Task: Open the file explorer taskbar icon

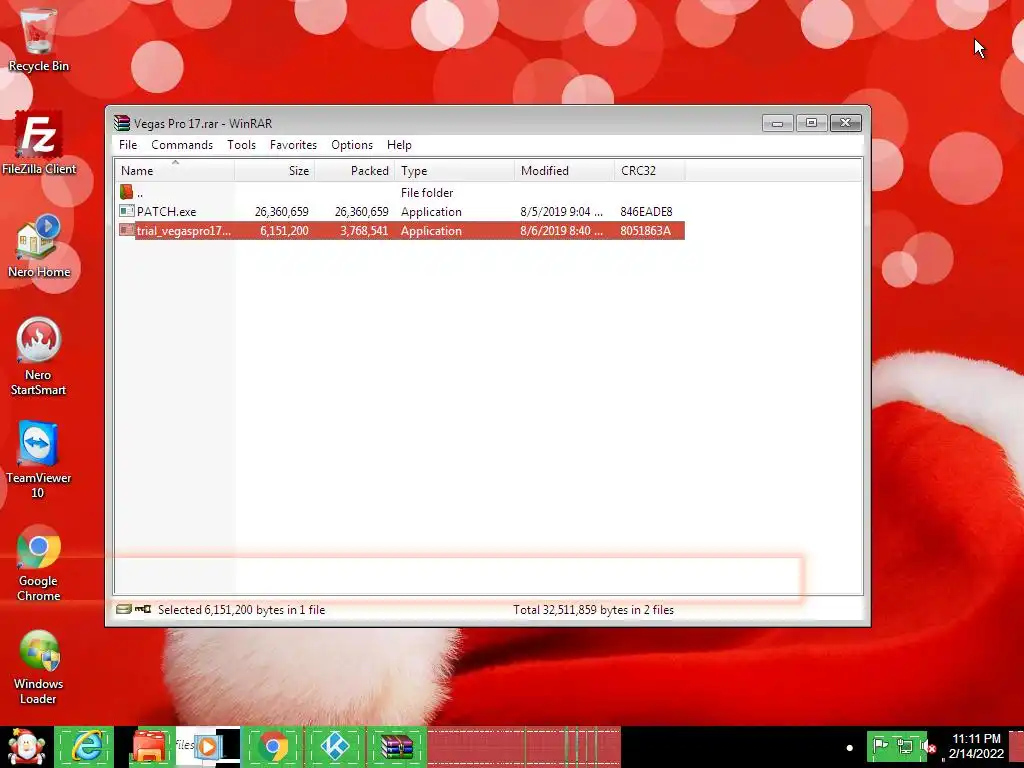Action: (150, 747)
